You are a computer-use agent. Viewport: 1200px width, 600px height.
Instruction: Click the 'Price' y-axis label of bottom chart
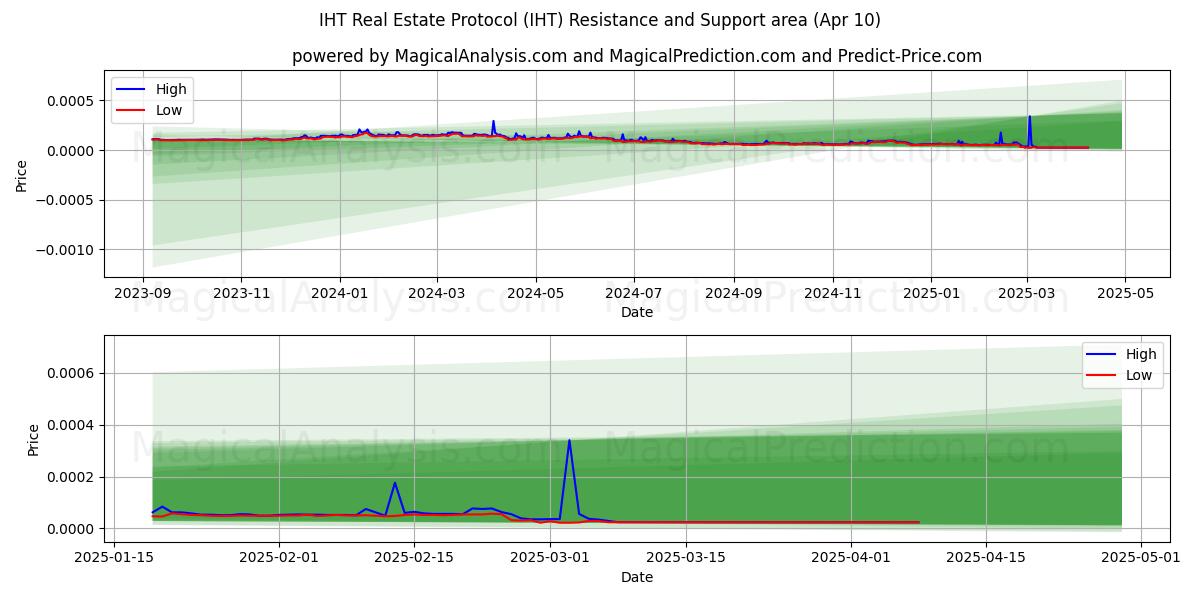pyautogui.click(x=32, y=440)
